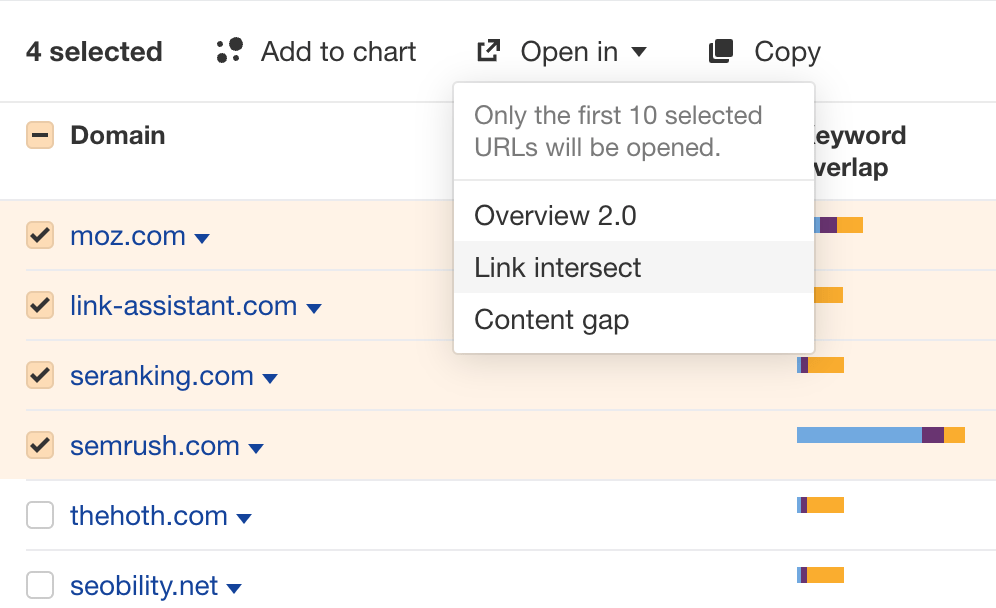996x608 pixels.
Task: Uncheck the seranking.com checkbox
Action: point(40,376)
